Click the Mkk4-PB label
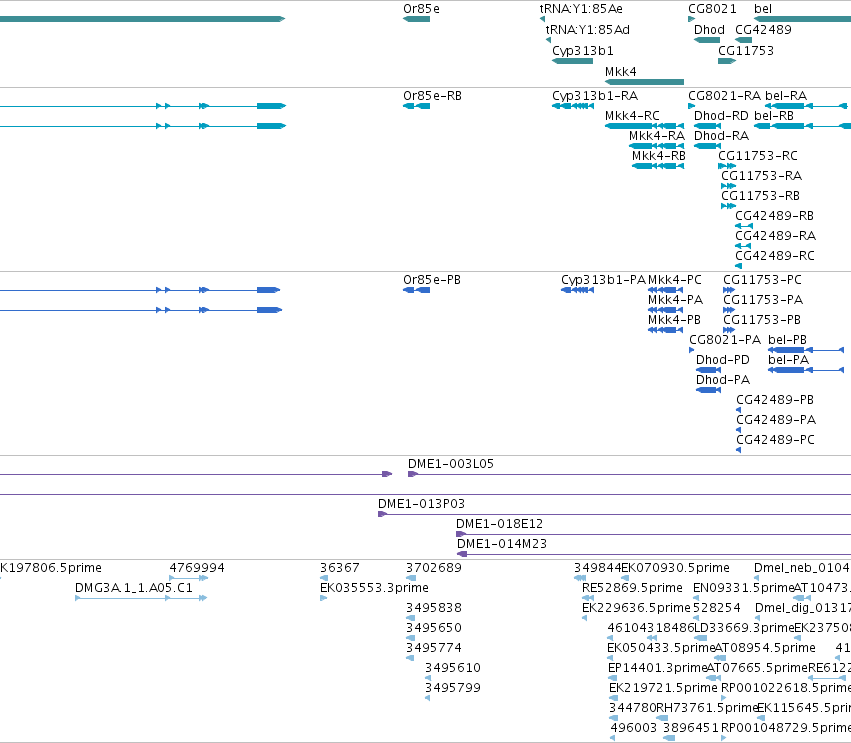851x743 pixels. (x=674, y=320)
